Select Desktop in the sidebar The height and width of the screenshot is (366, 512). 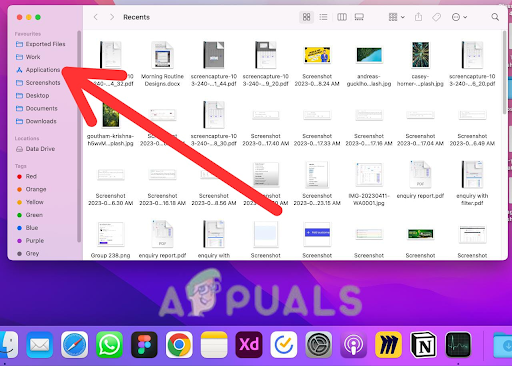33,96
